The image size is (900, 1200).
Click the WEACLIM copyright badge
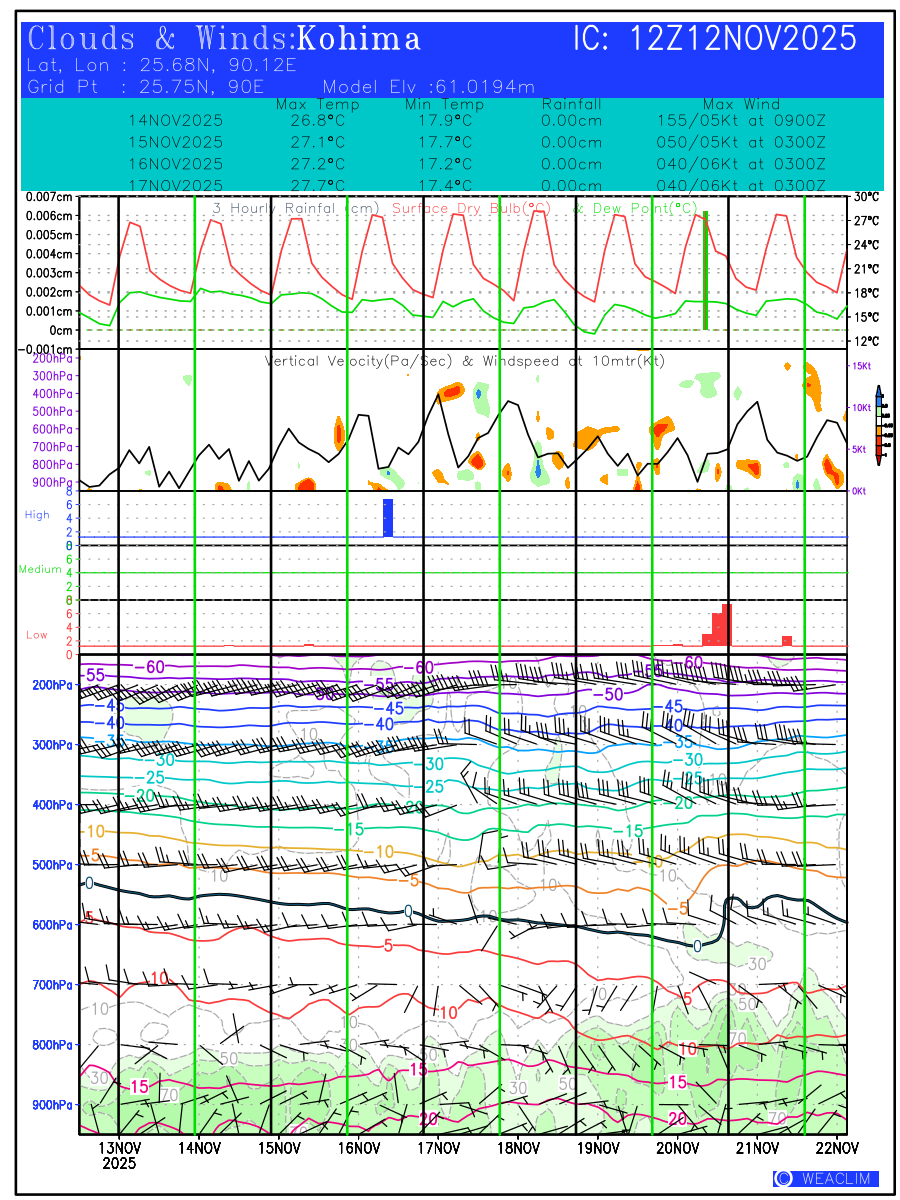(x=826, y=1179)
